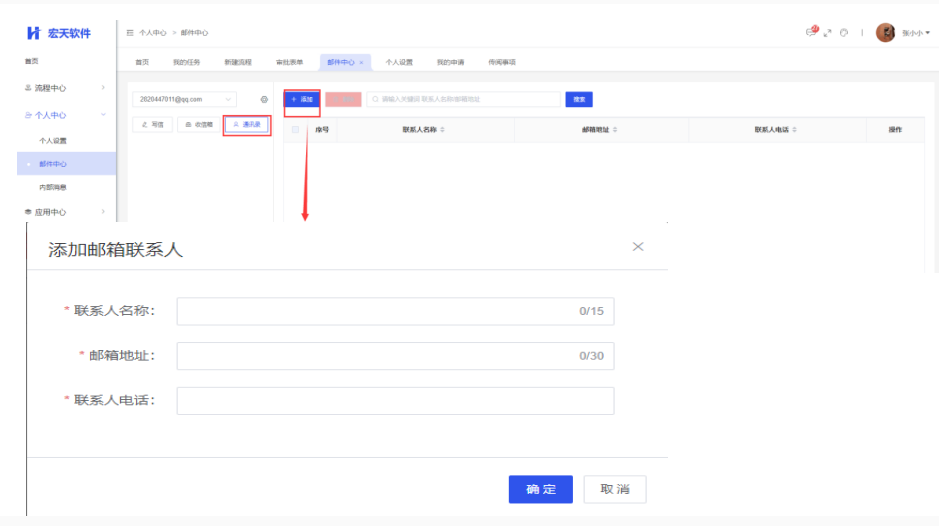939x526 pixels.
Task: Sort by 联系人名称 column arrows
Action: point(443,129)
